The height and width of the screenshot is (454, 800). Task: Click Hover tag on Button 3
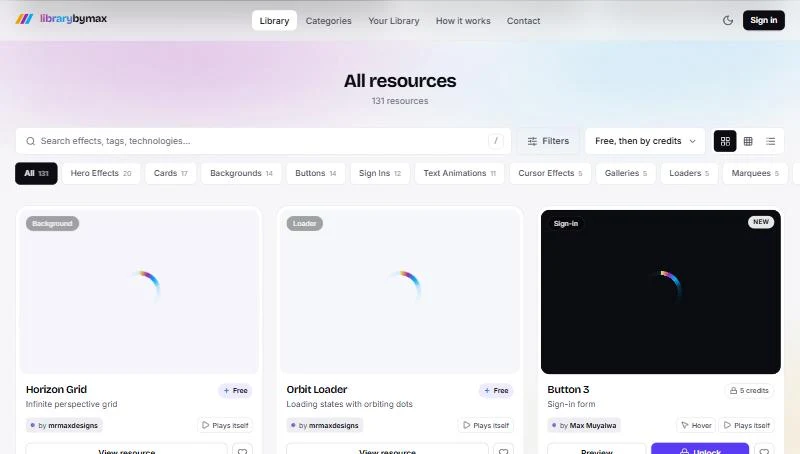coord(696,425)
